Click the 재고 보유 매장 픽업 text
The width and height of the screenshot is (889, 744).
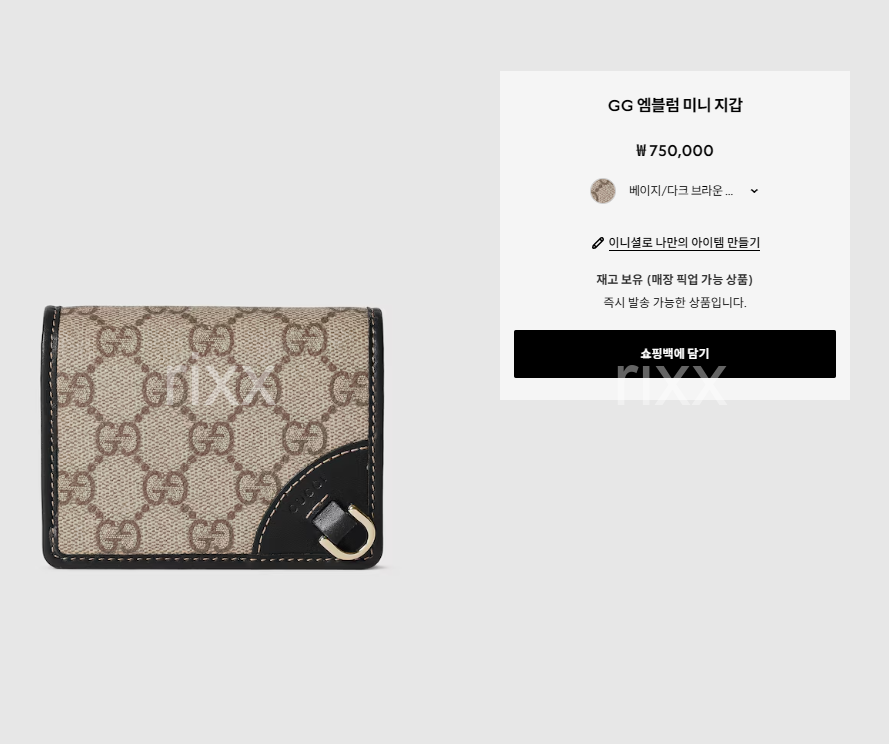[675, 280]
